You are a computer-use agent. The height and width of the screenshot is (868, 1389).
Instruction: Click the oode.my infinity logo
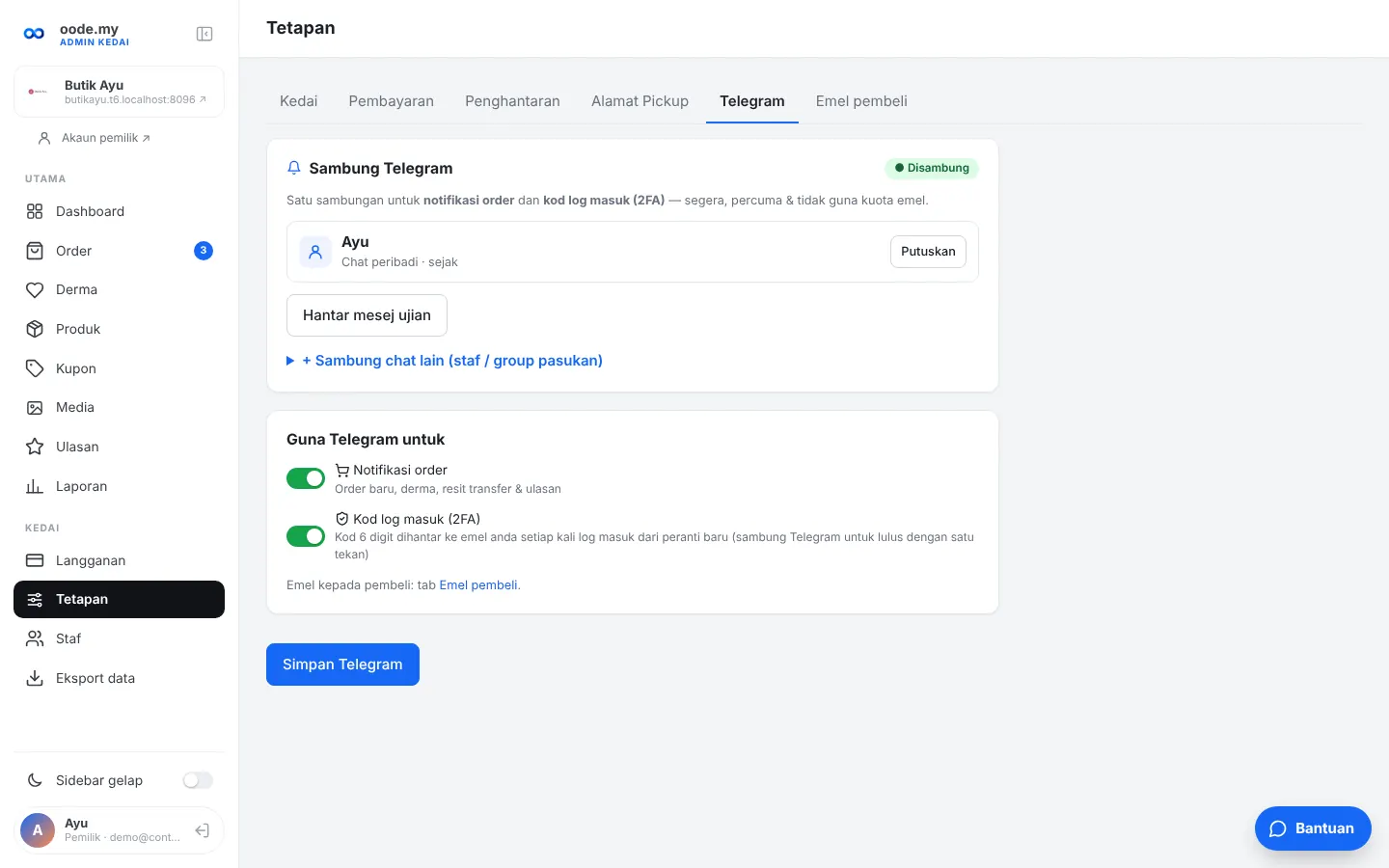[x=34, y=34]
